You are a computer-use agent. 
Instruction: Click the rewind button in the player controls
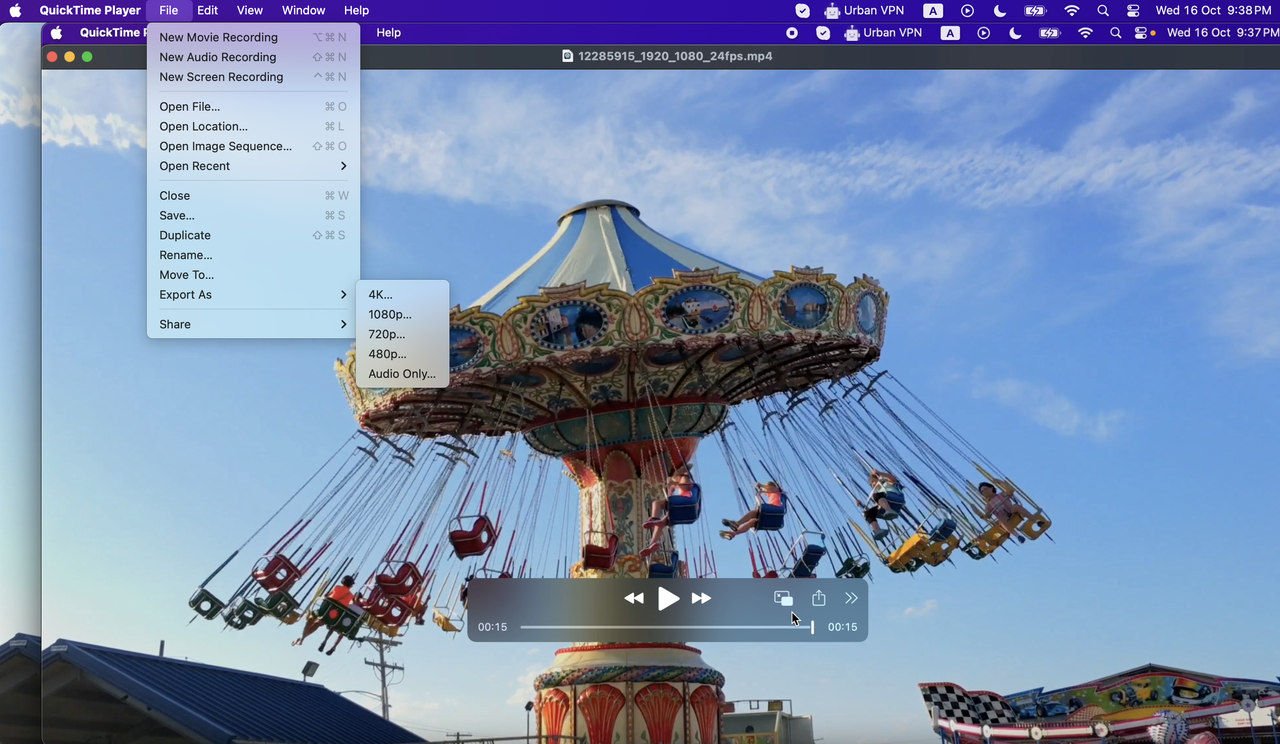pos(634,599)
